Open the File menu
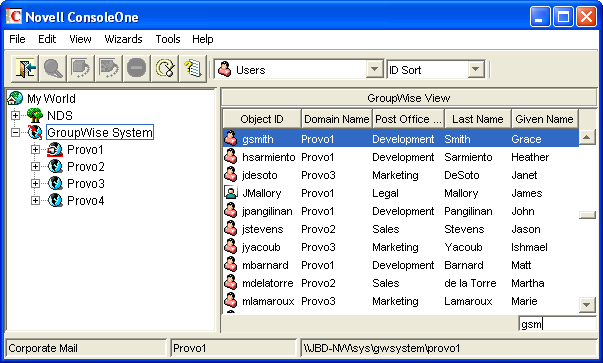The image size is (603, 363). coord(17,39)
